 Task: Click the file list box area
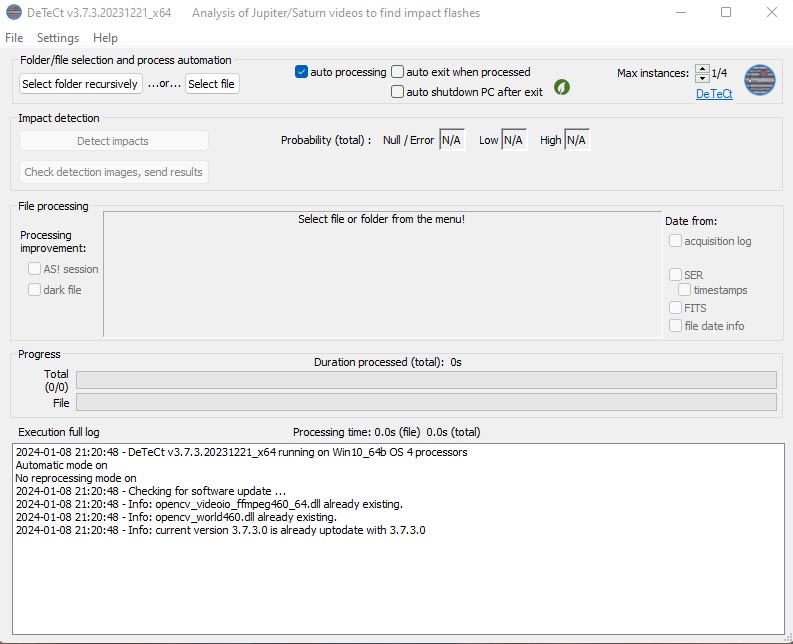(382, 274)
